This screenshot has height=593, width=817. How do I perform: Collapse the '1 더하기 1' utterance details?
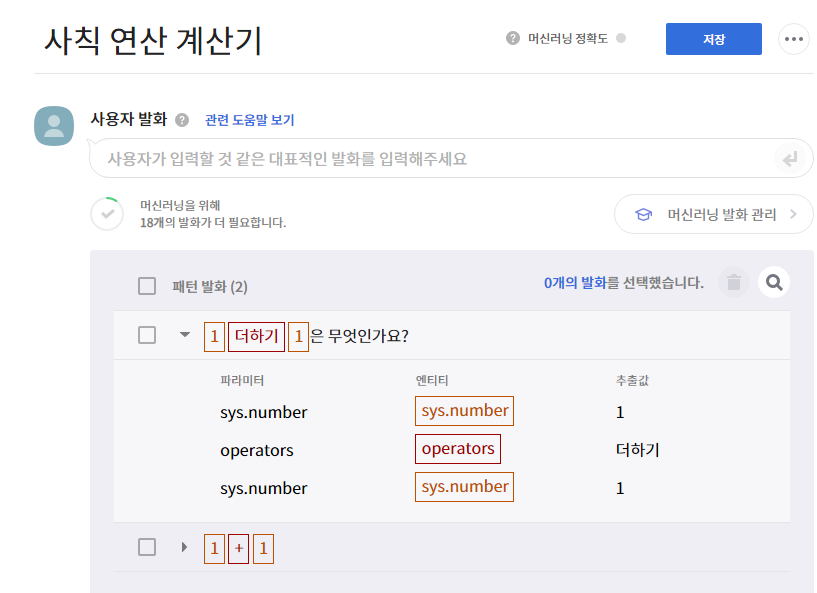pos(184,335)
